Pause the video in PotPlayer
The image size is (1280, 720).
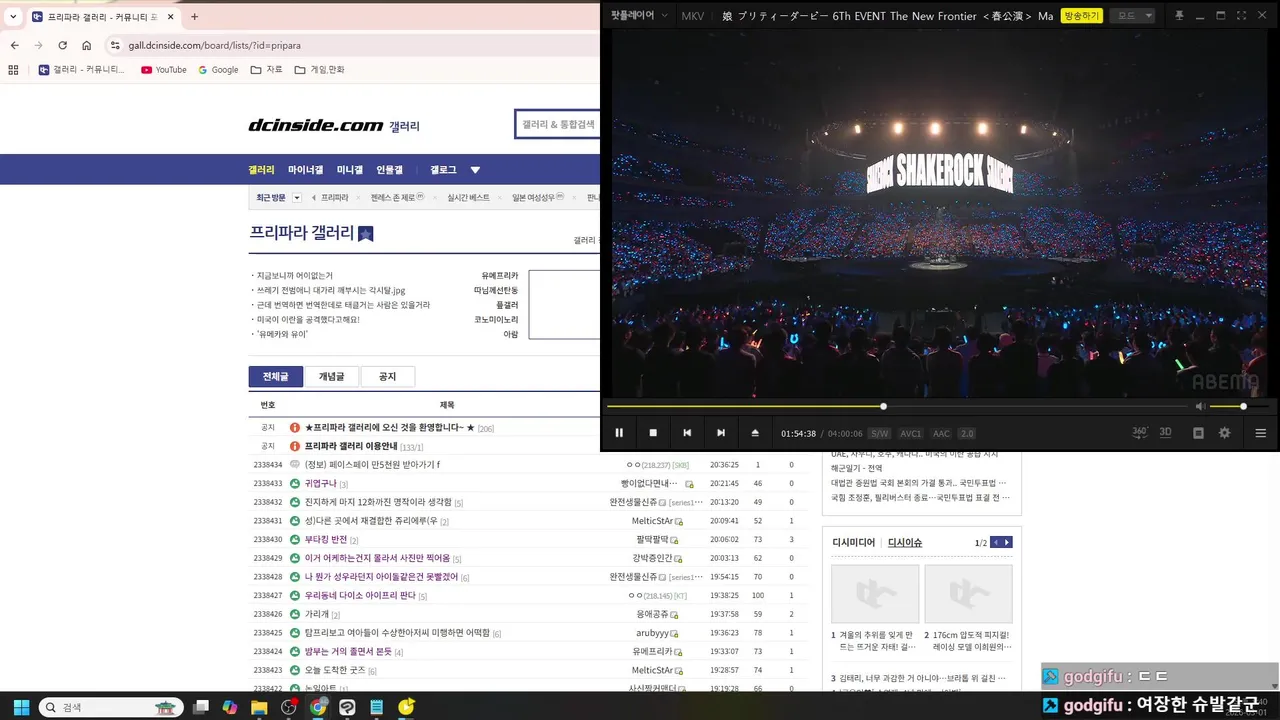pyautogui.click(x=619, y=433)
